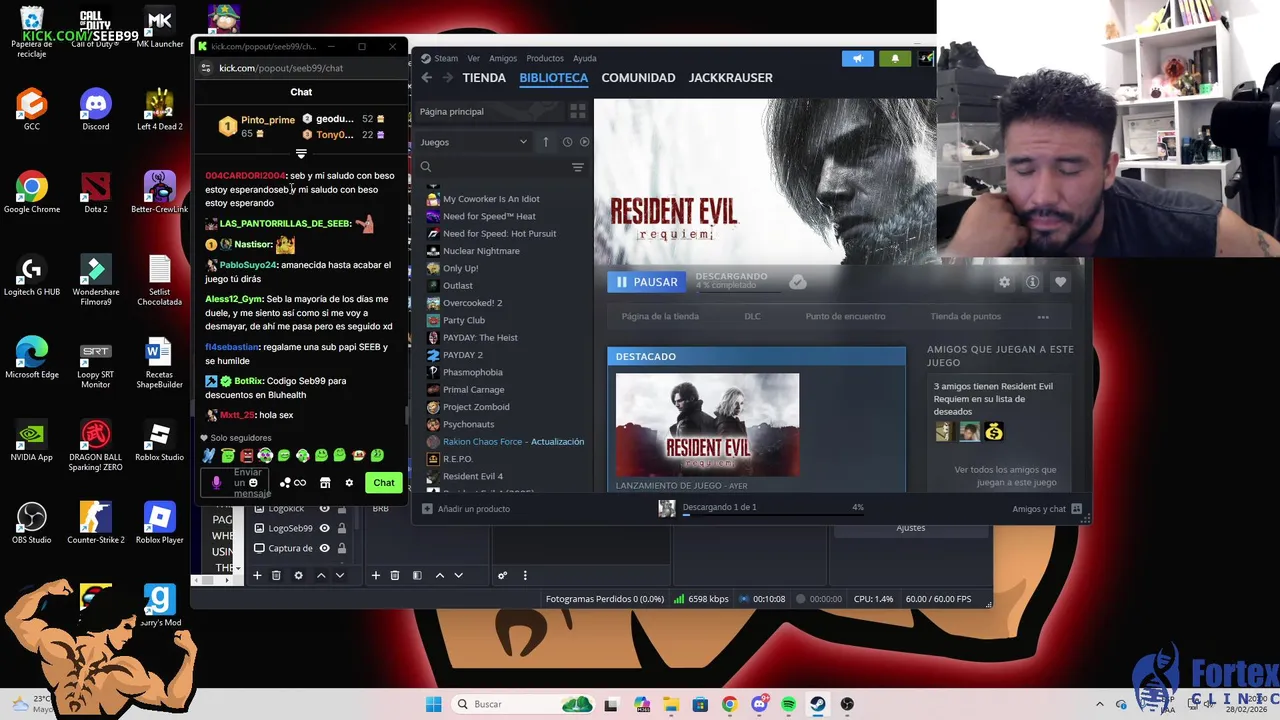Click the sort ascending arrow in library

click(545, 142)
